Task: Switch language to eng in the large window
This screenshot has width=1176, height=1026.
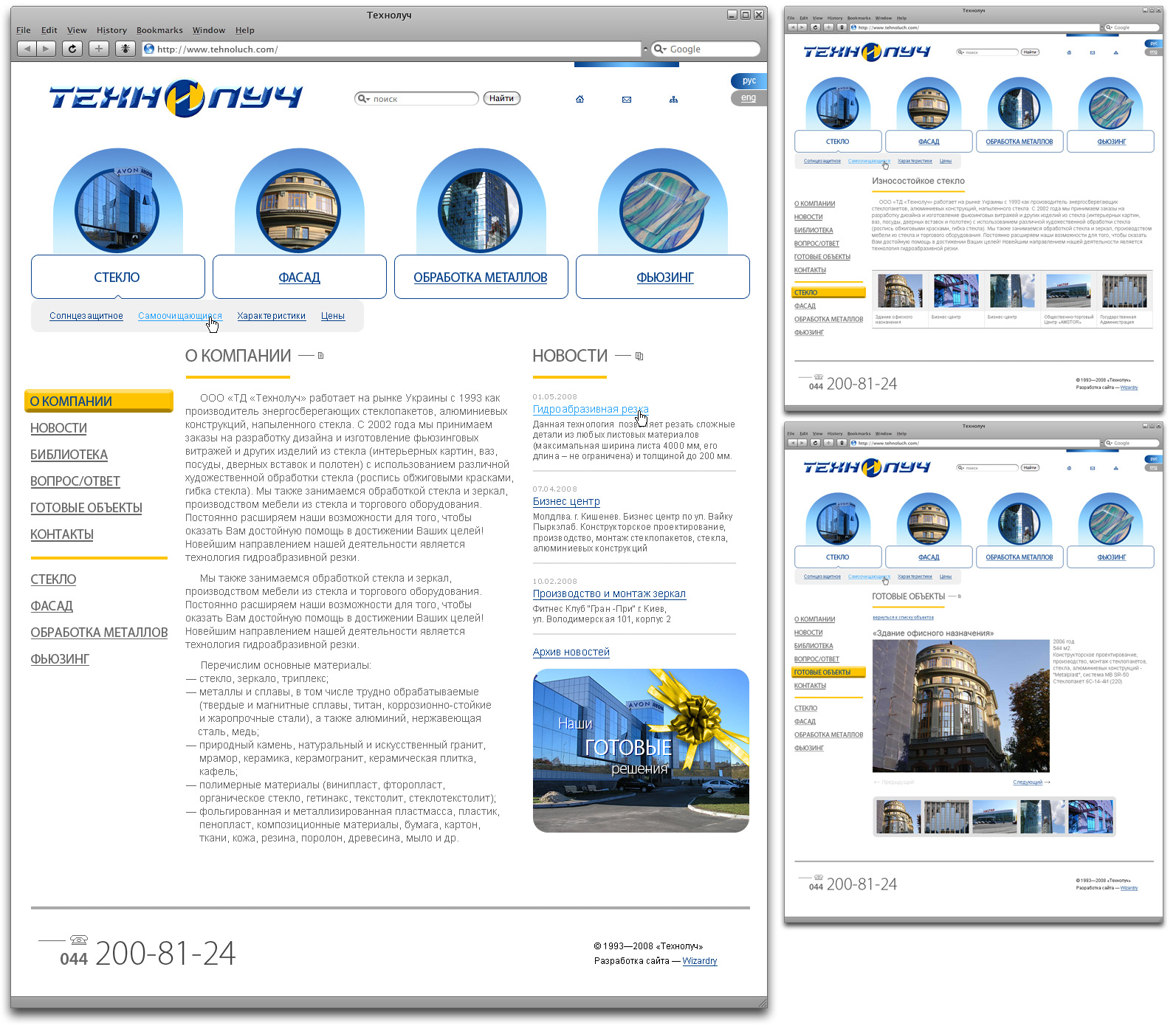Action: tap(749, 98)
